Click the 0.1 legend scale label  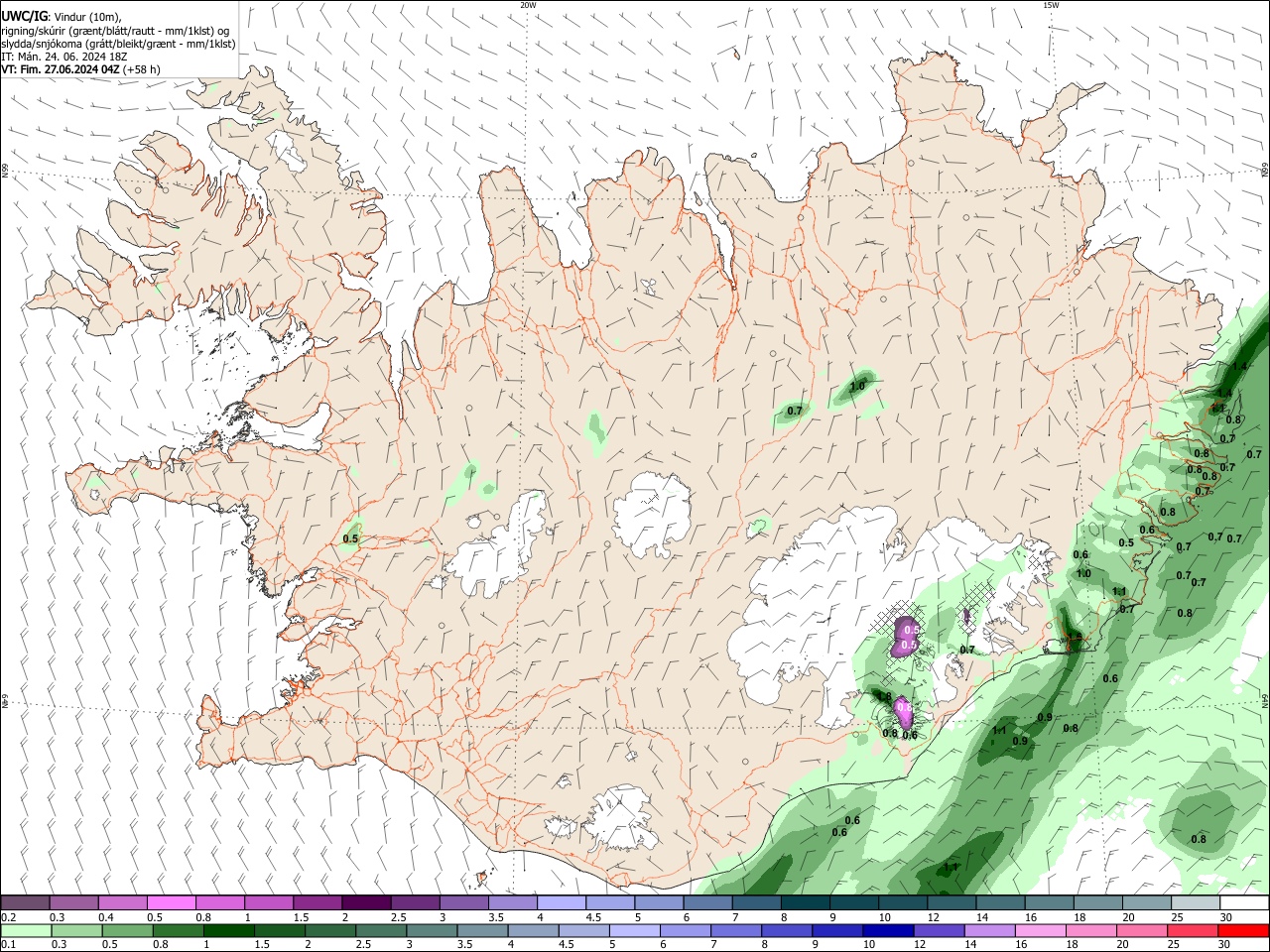8,946
